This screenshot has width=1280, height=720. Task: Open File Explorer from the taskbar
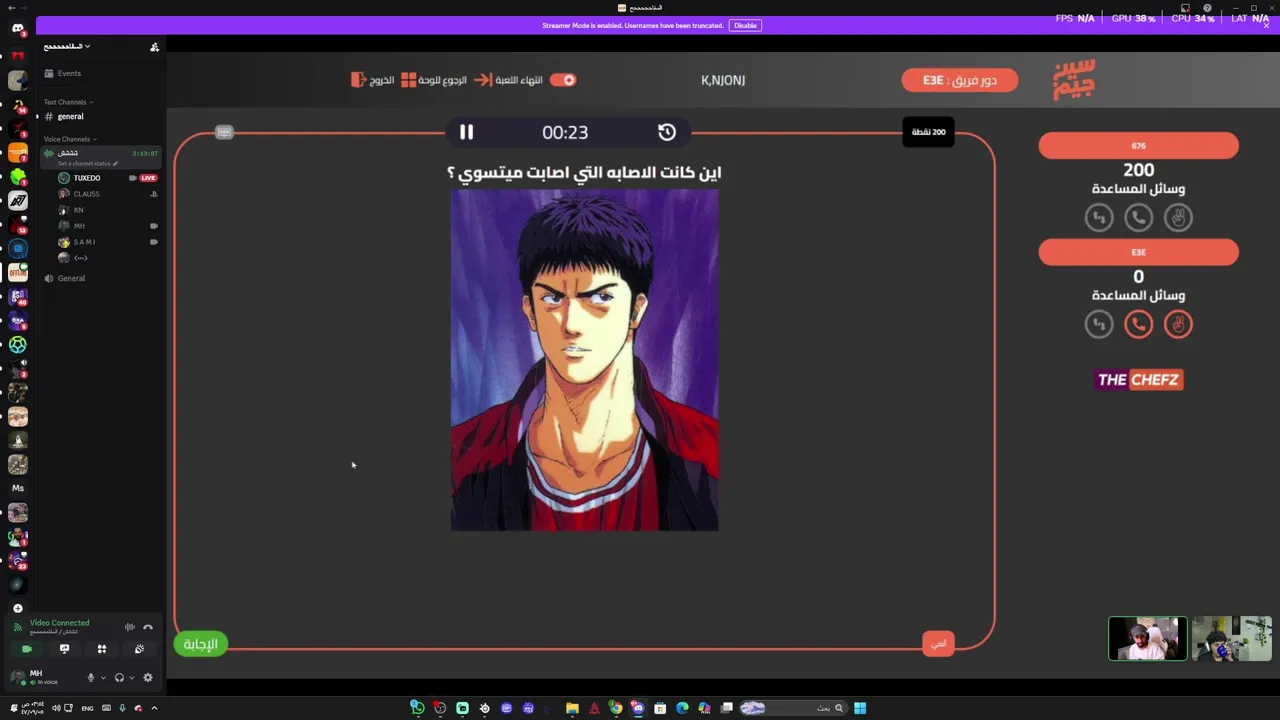tap(572, 708)
